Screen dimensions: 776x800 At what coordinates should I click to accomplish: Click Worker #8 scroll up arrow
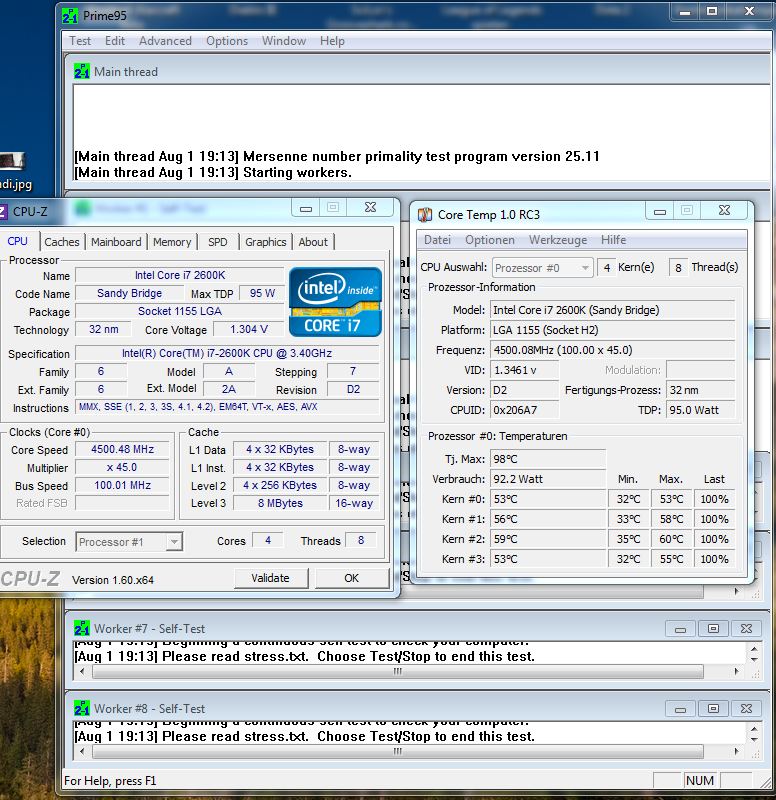pos(755,729)
